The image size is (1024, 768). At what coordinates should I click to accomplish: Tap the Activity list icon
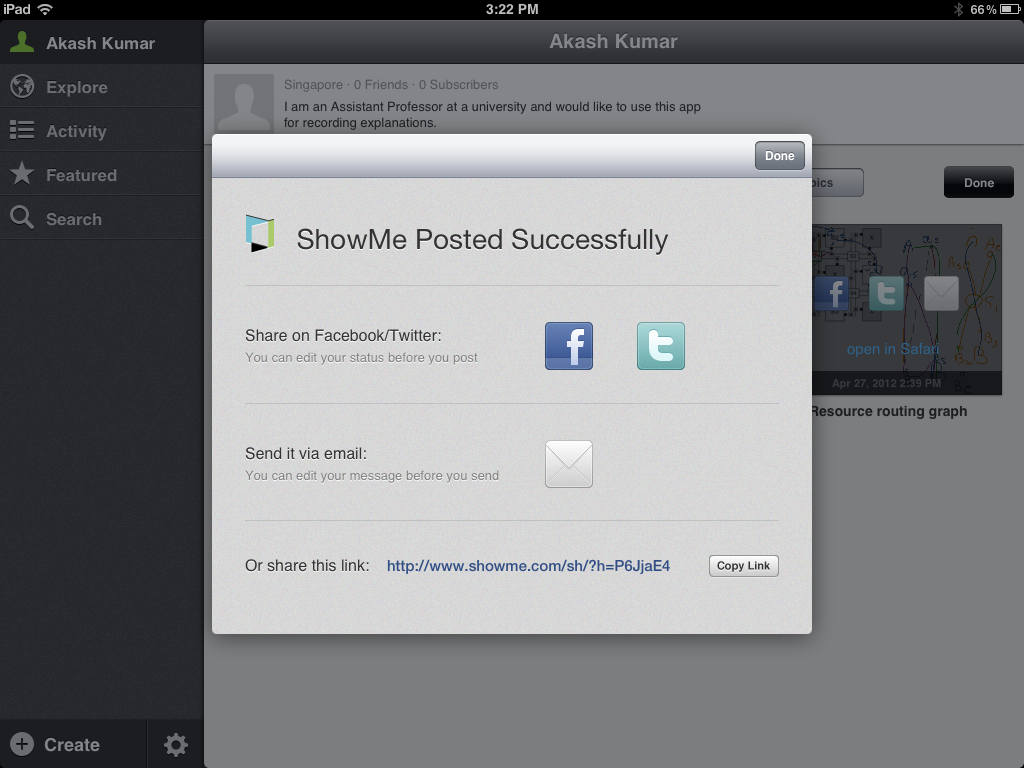[x=22, y=130]
